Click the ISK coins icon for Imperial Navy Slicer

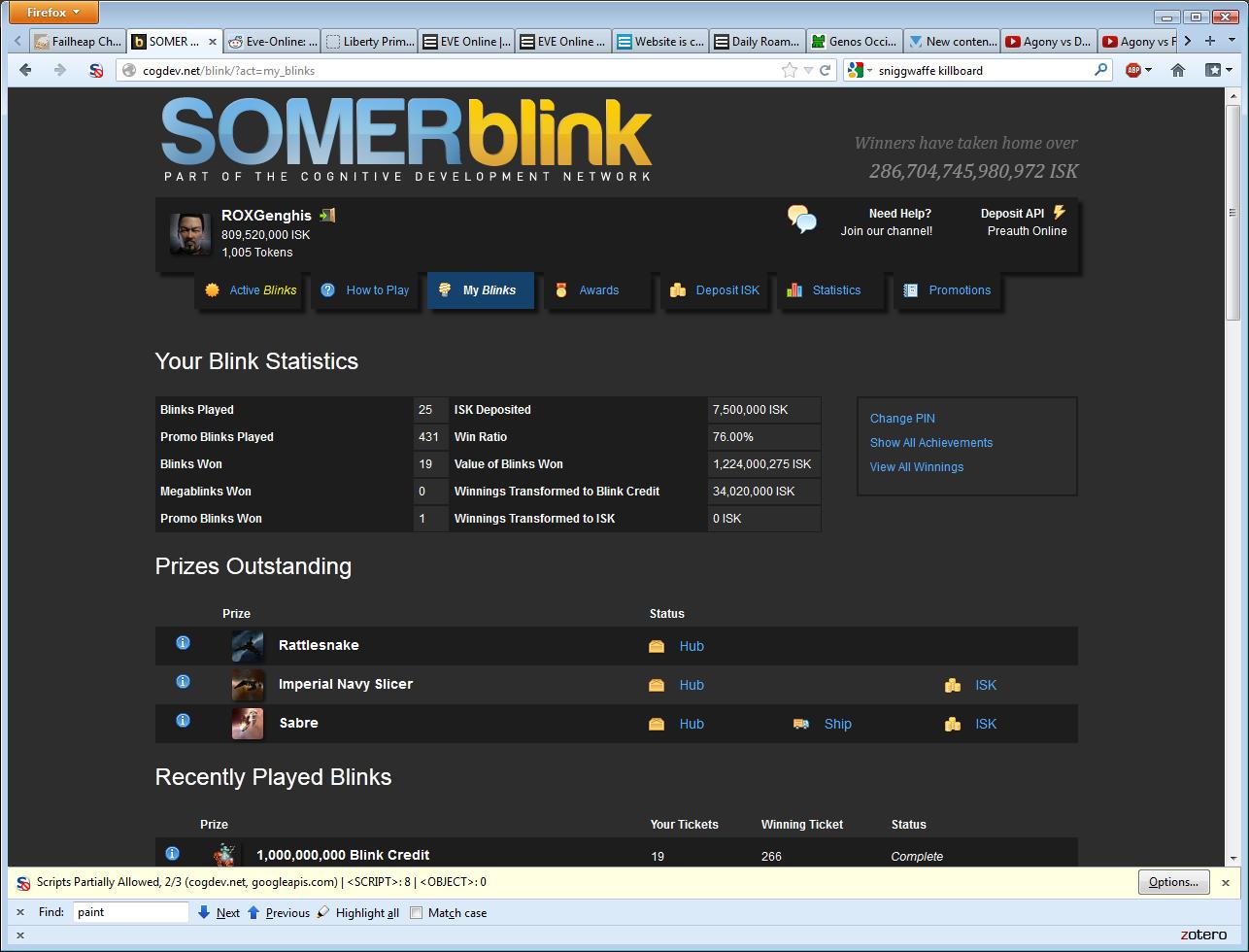coord(953,685)
